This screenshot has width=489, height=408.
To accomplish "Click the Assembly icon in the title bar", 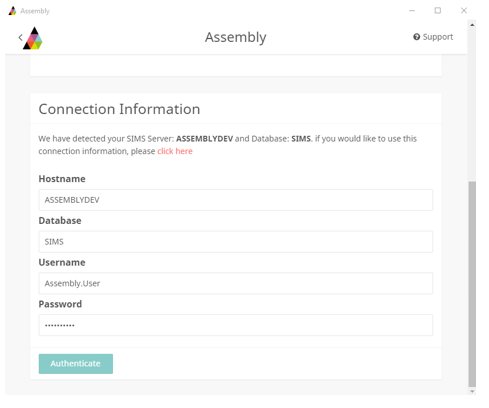I will point(12,11).
